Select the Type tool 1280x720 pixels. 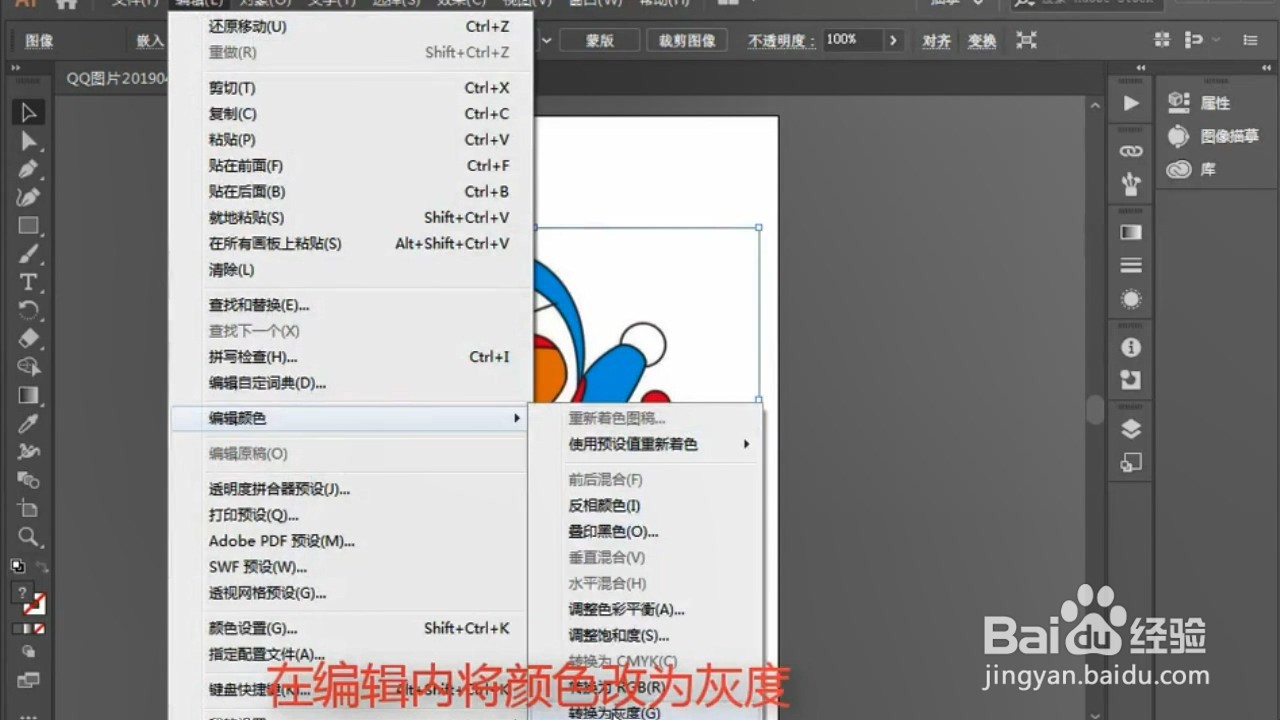pyautogui.click(x=28, y=282)
